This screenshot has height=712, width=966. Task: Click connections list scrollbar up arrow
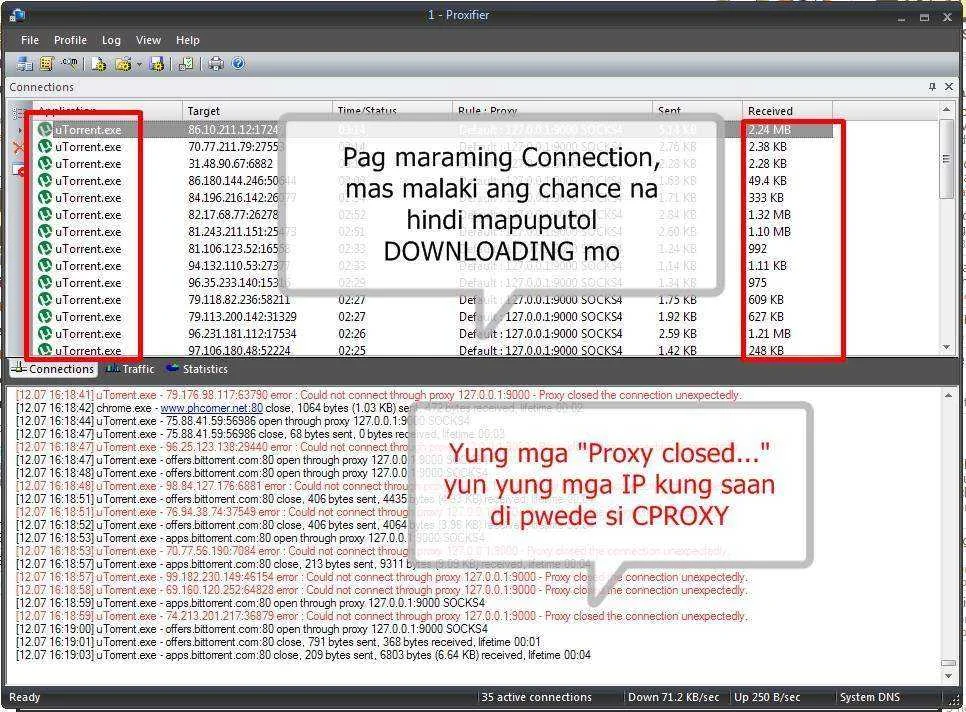[946, 109]
